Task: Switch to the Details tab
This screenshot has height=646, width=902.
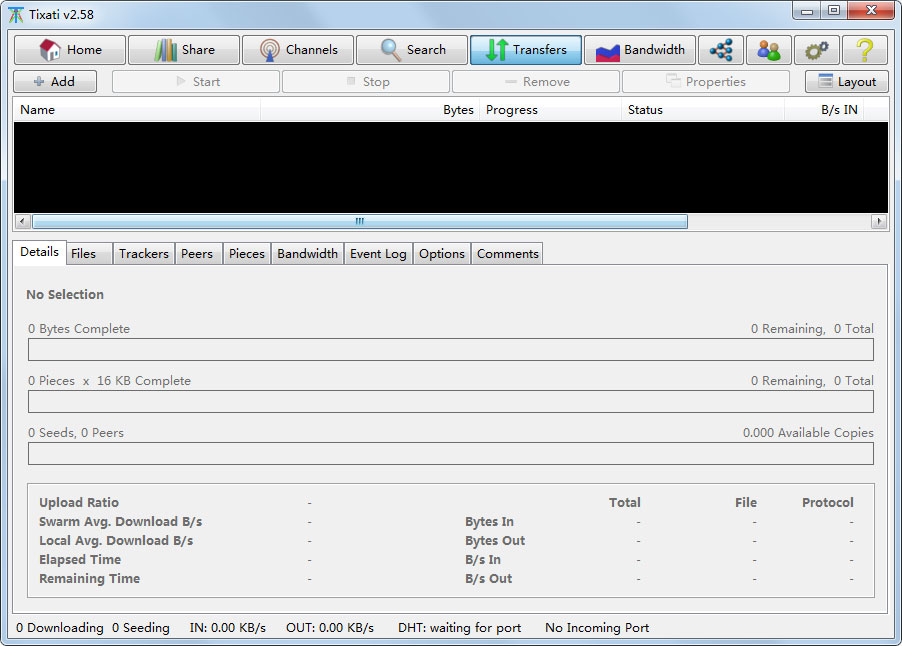Action: (x=40, y=252)
